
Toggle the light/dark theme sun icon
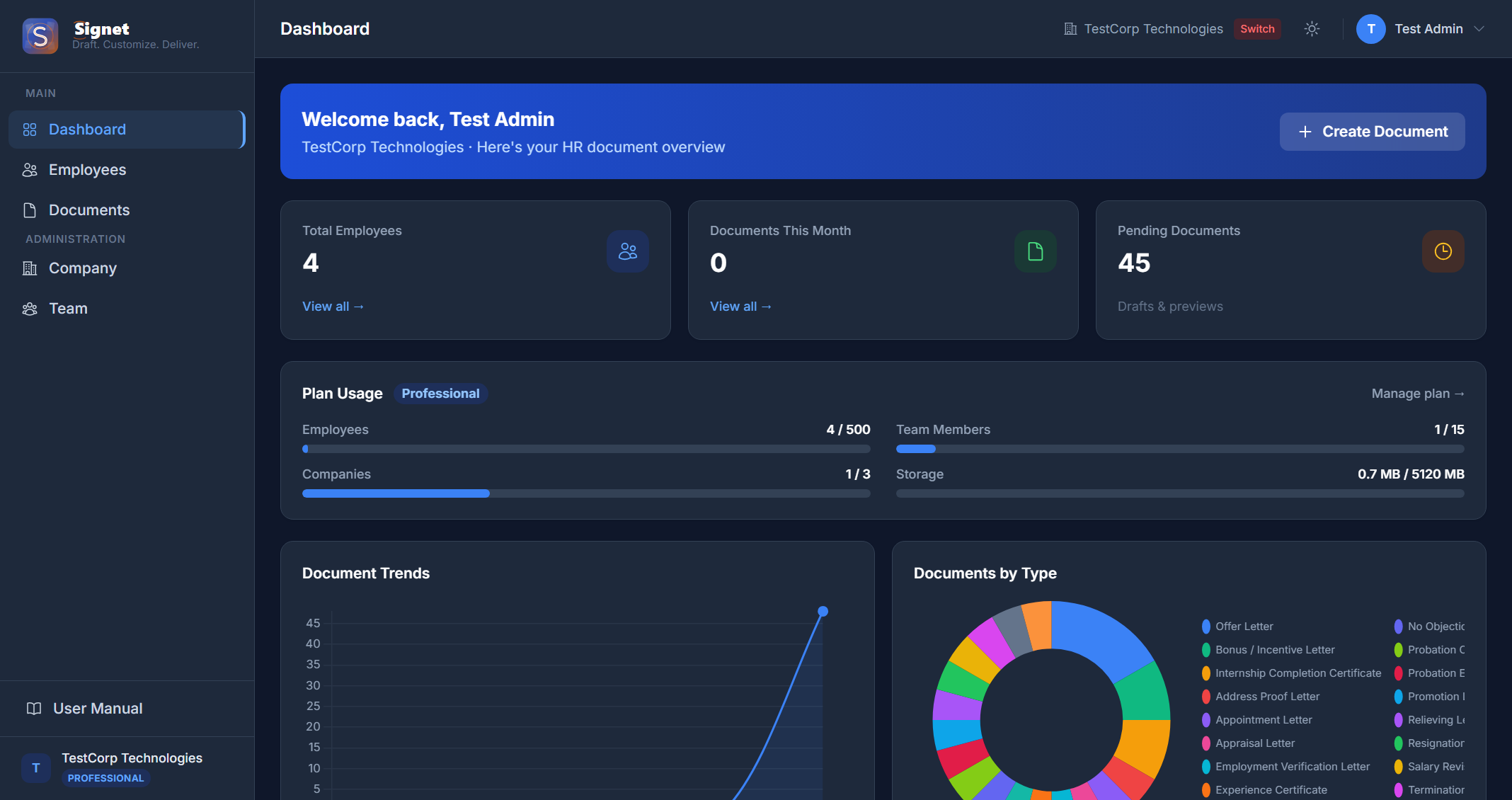click(x=1312, y=29)
